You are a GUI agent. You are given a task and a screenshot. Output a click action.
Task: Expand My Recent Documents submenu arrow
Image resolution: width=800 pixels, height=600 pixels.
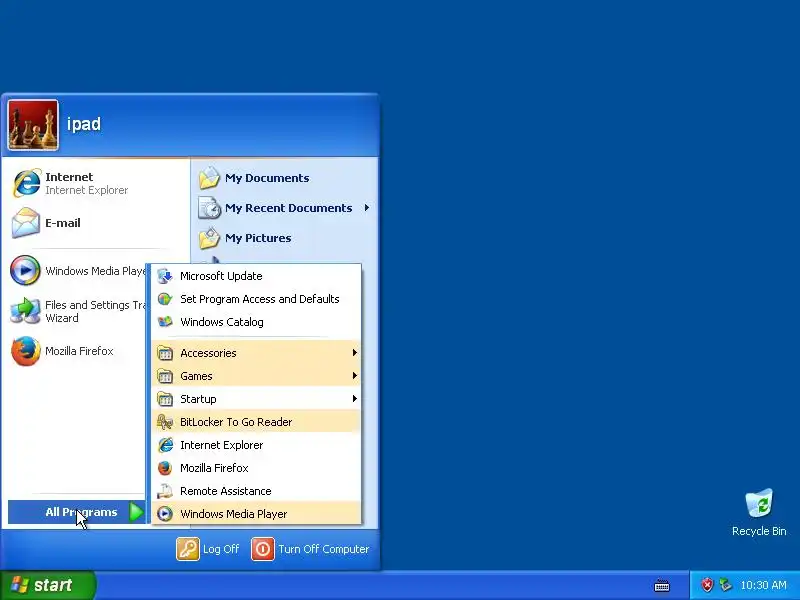(x=367, y=208)
